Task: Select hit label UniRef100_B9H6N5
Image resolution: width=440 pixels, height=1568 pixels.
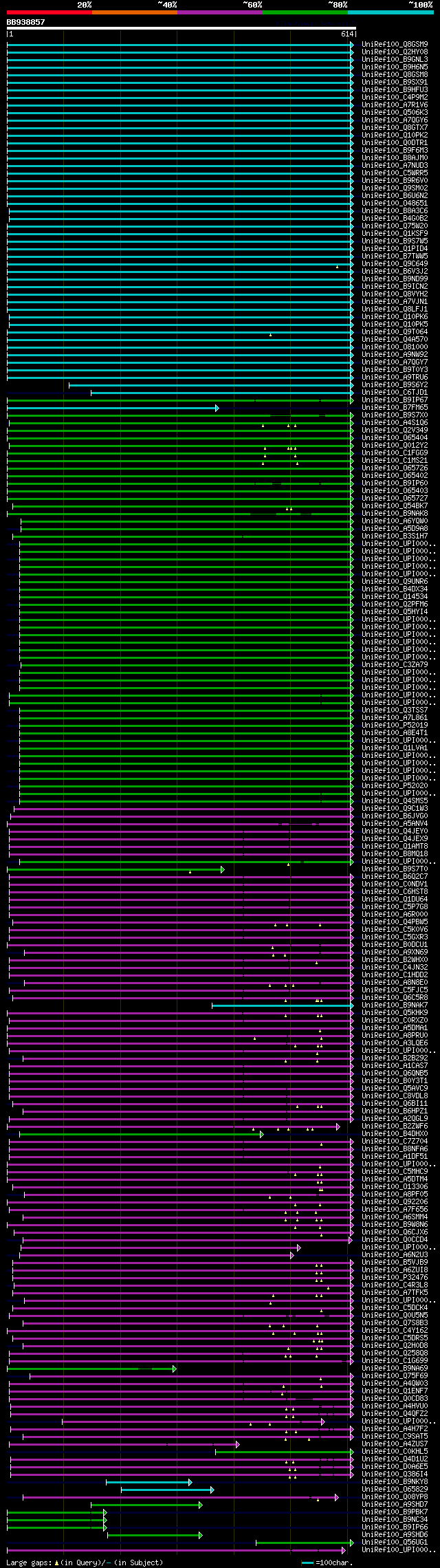Action: tap(395, 67)
